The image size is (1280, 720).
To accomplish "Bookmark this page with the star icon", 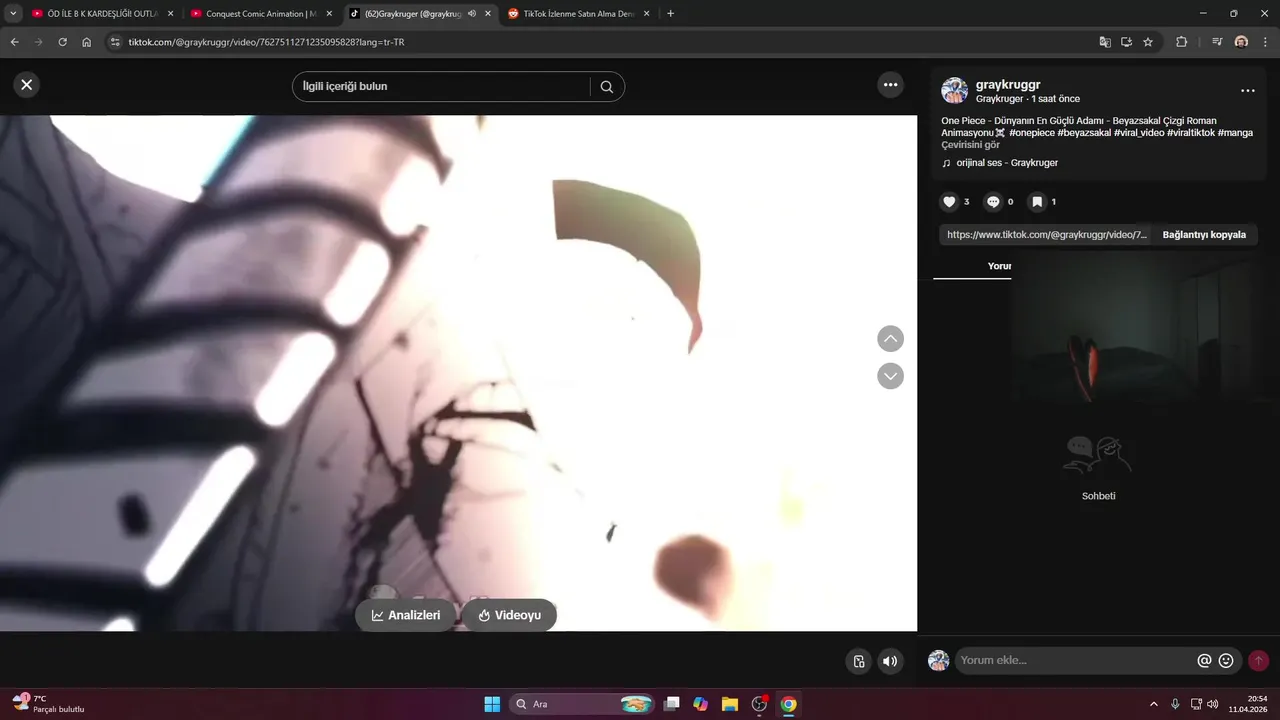I will pyautogui.click(x=1148, y=42).
